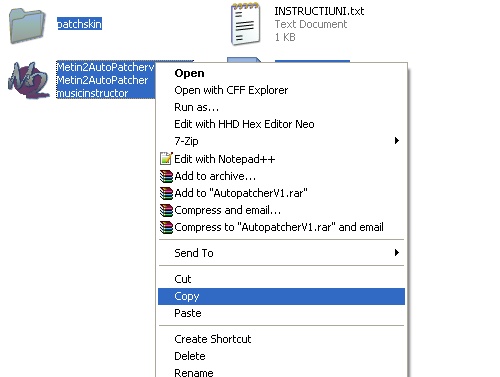Choose Create Shortcut option
This screenshot has height=377, width=500.
tap(213, 339)
